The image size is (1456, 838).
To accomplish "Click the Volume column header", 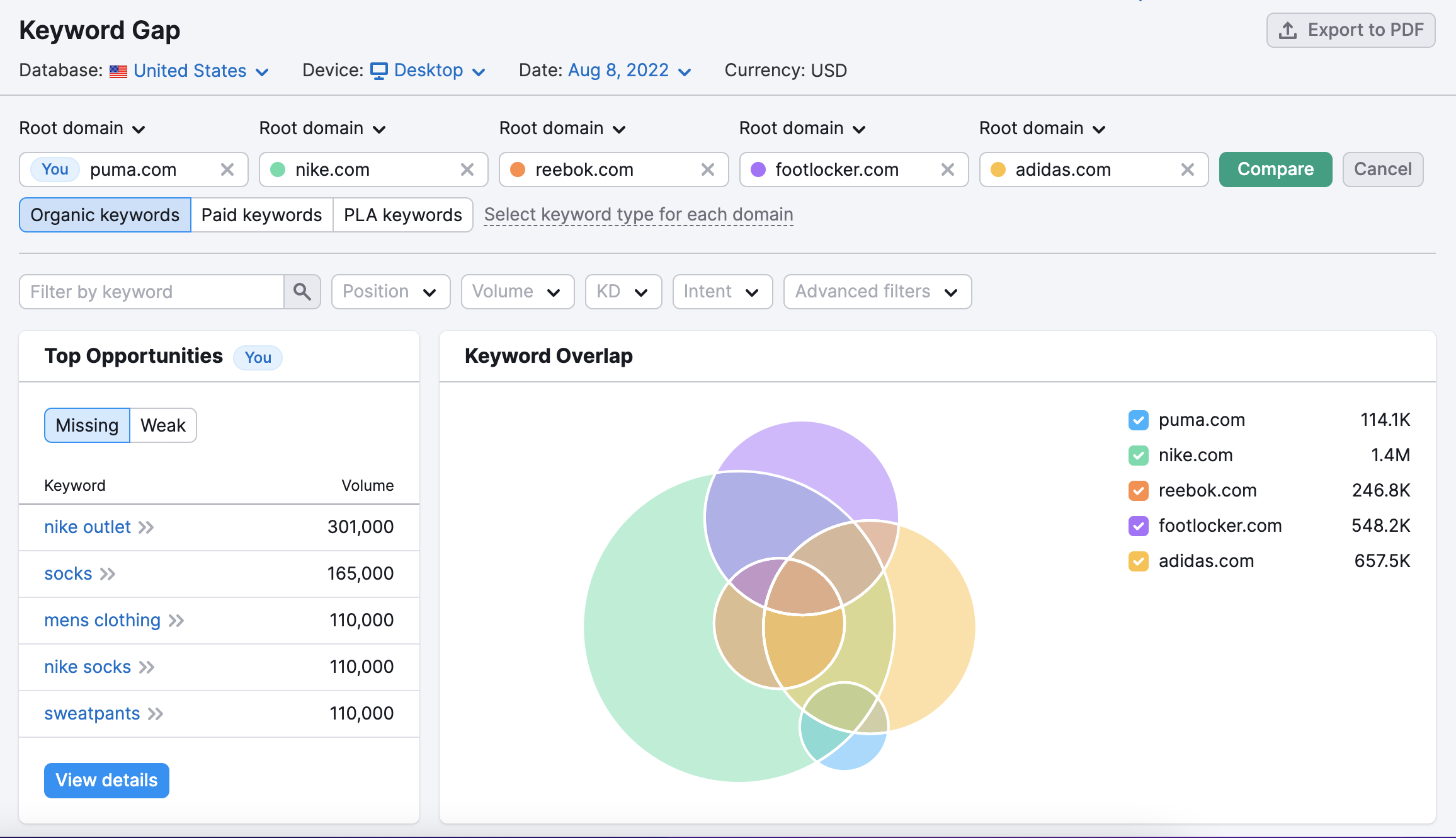I will click(368, 486).
